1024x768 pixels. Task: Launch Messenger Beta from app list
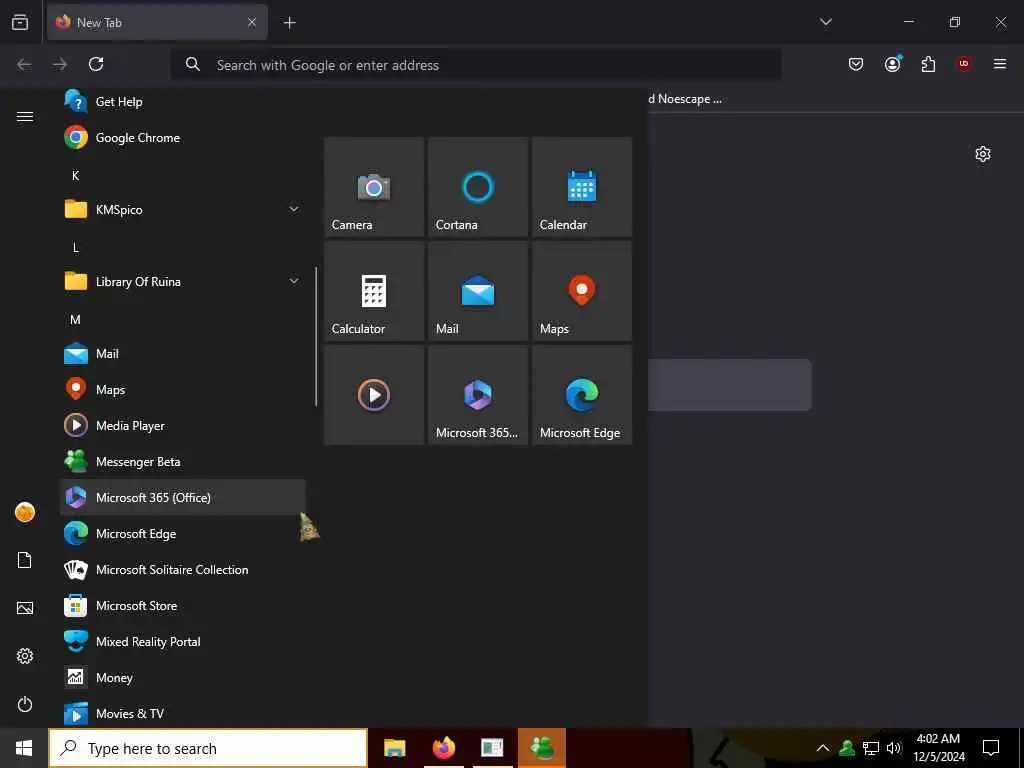[x=182, y=461]
